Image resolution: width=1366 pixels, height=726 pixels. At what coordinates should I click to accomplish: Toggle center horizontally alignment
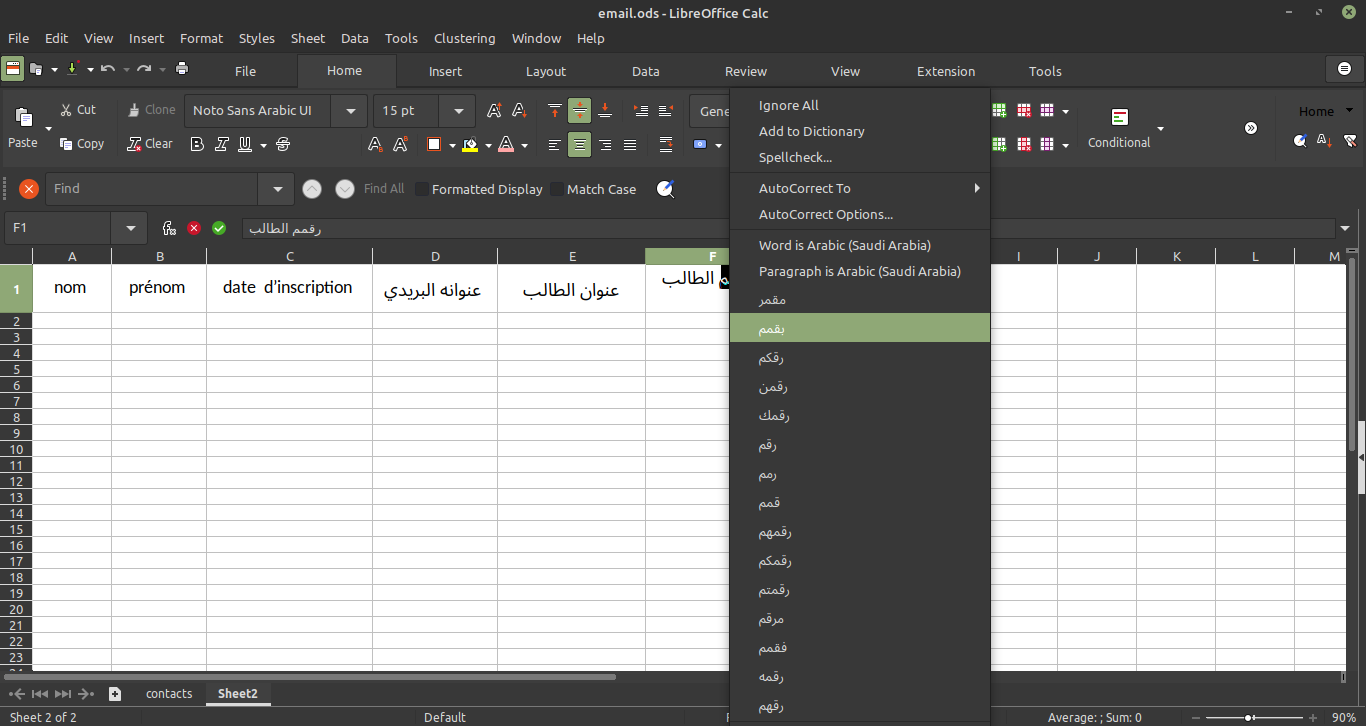(580, 145)
